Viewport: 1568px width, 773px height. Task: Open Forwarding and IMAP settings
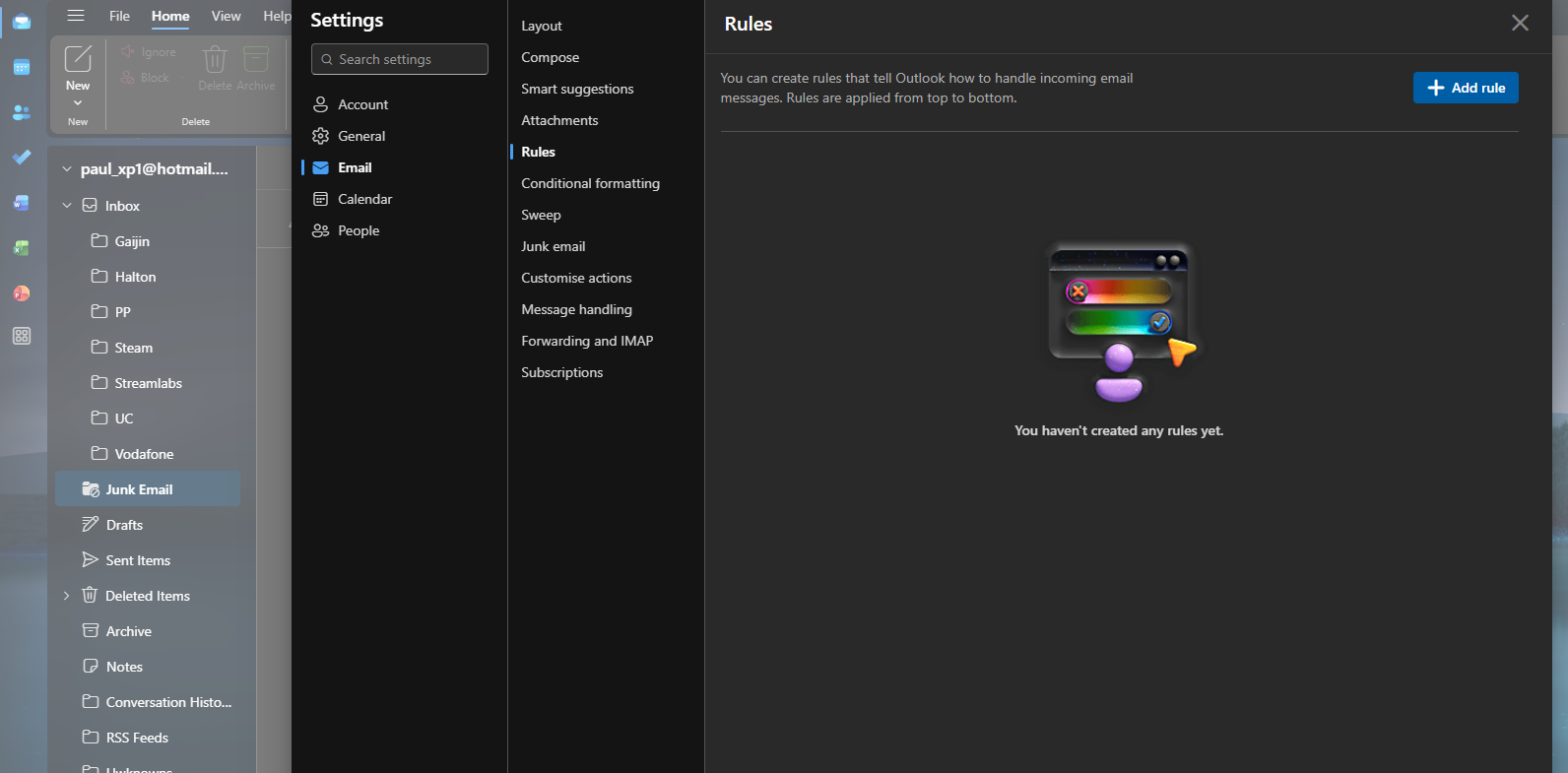587,341
